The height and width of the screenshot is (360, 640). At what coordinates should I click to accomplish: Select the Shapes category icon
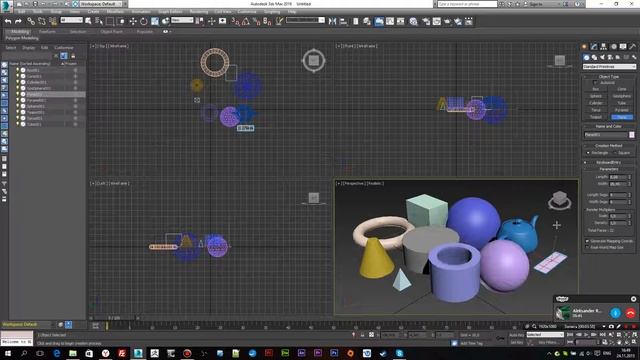tap(594, 57)
